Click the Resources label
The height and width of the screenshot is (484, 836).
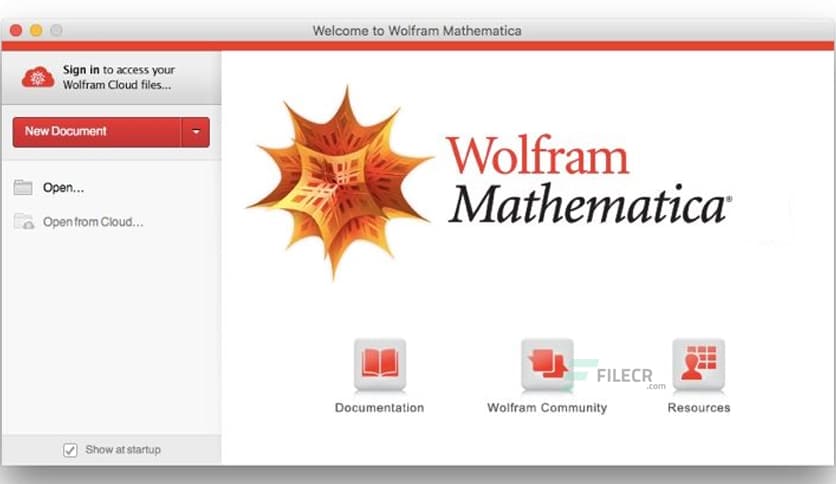point(699,408)
